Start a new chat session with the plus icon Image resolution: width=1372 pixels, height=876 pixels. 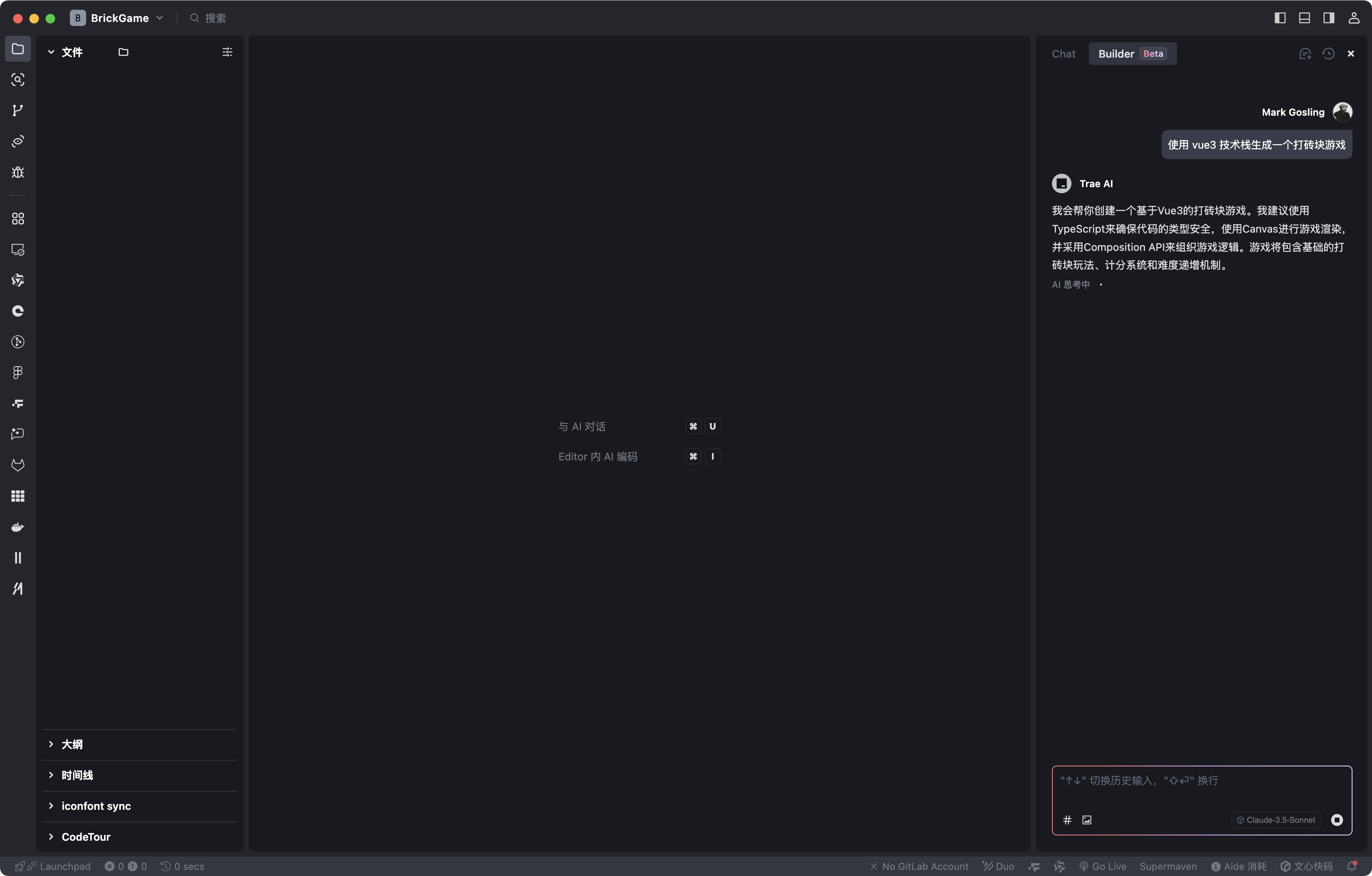1305,54
